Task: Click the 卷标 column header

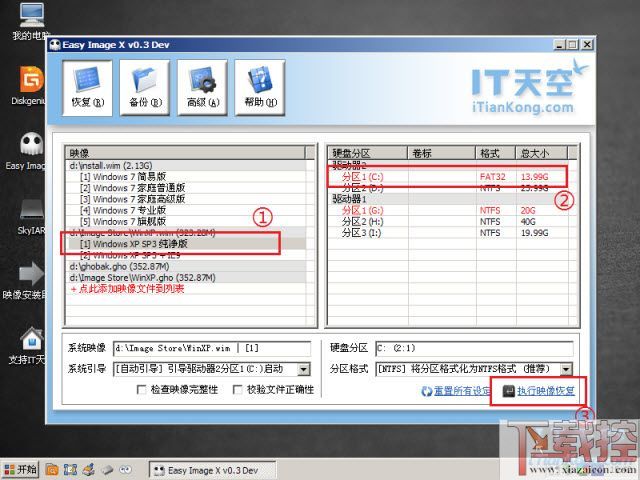Action: tap(442, 153)
